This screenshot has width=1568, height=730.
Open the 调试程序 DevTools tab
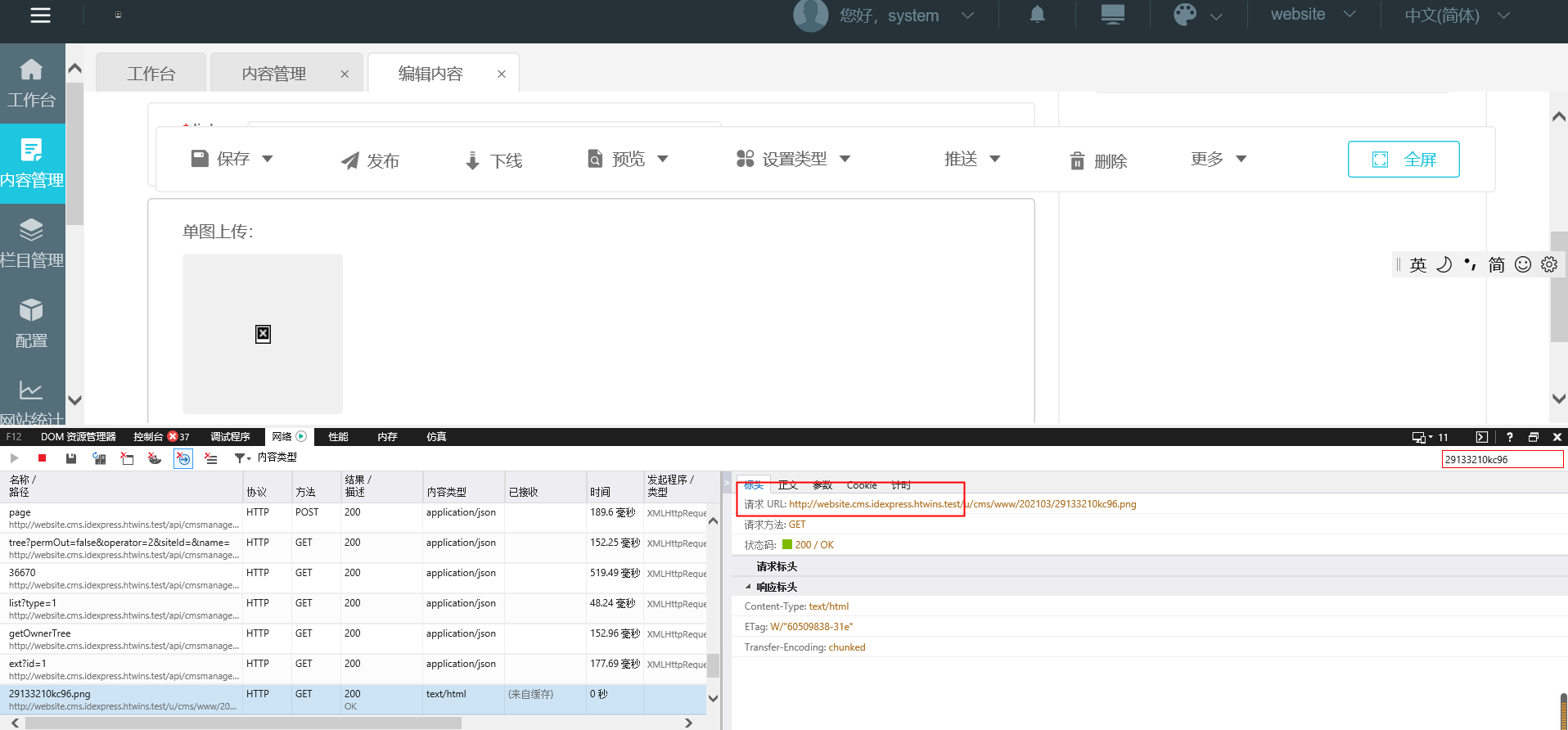[x=230, y=437]
